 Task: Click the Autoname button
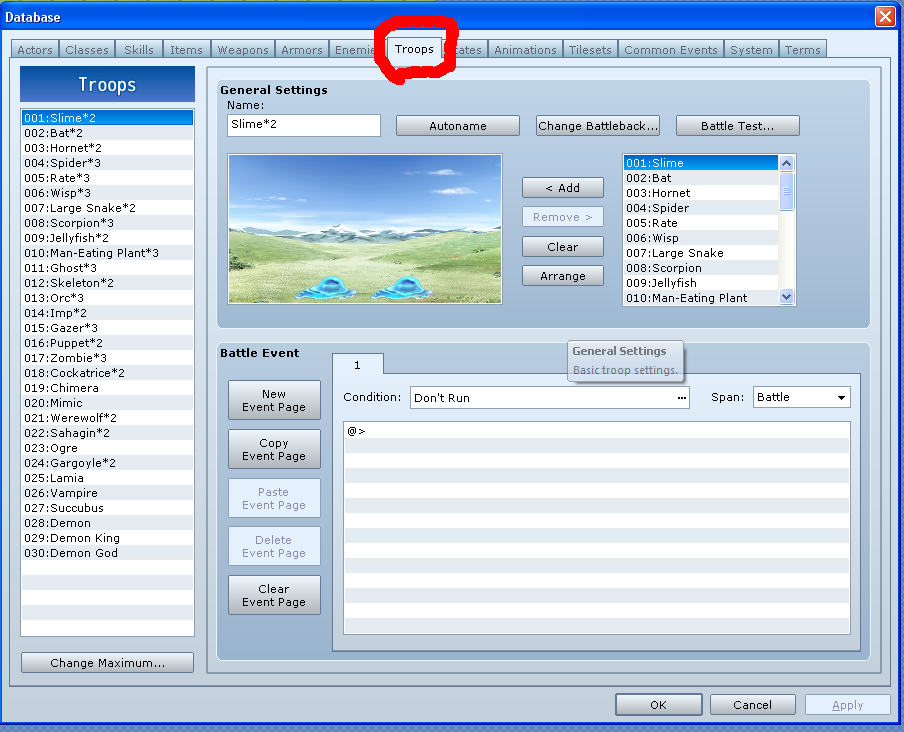pos(458,126)
